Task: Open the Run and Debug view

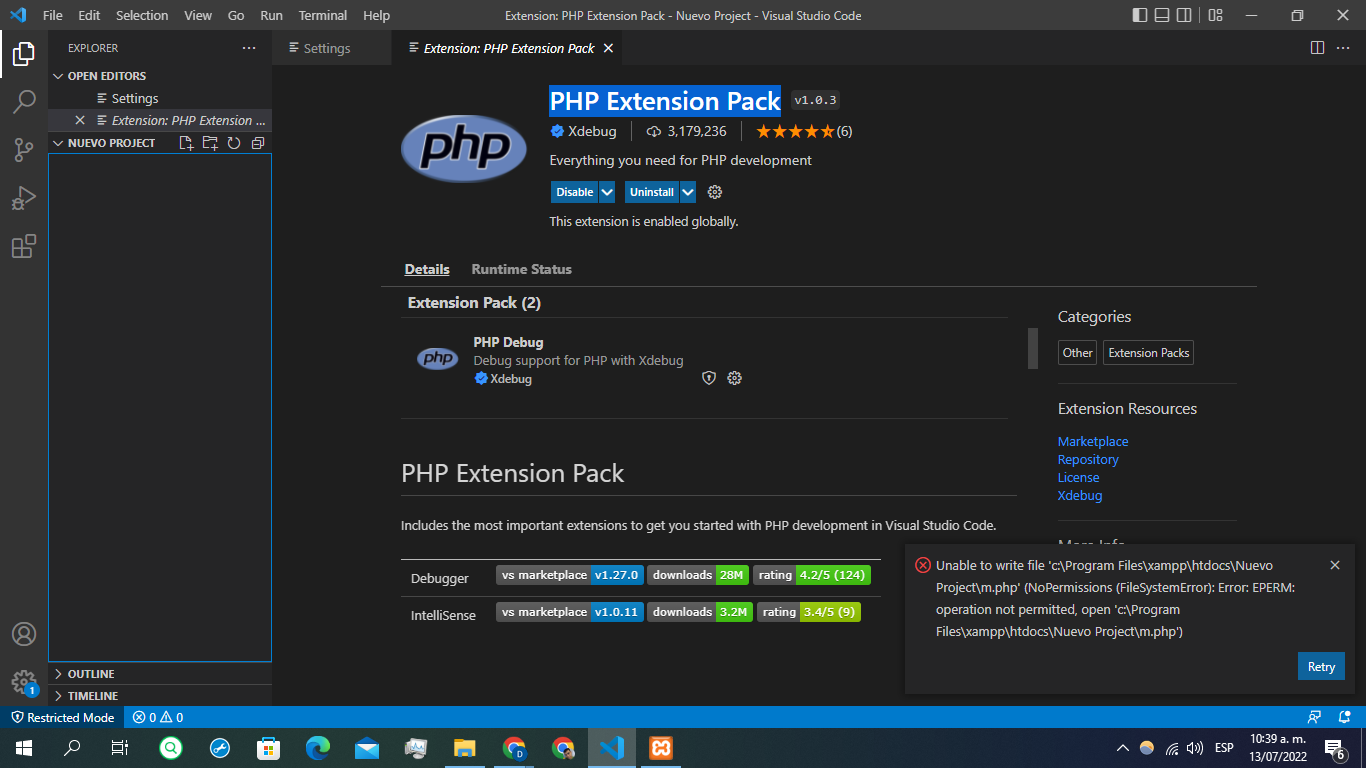Action: pyautogui.click(x=24, y=198)
